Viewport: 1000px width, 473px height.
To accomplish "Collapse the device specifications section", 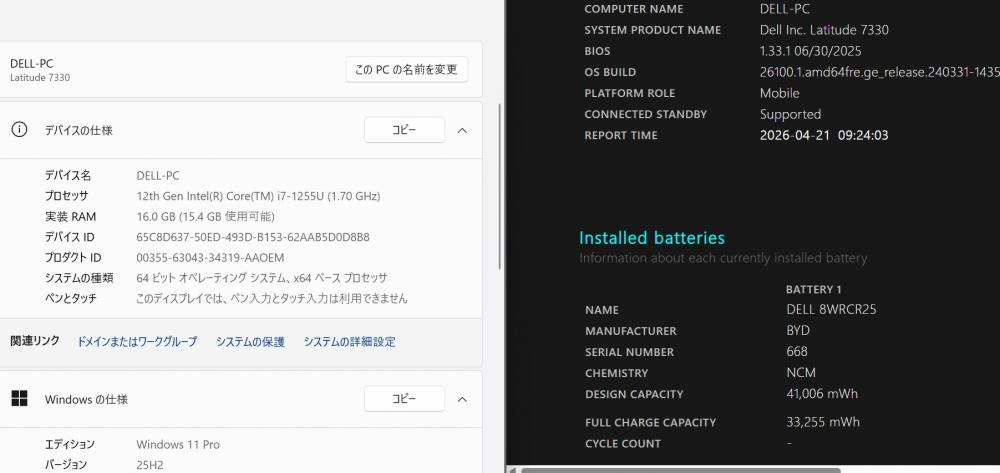I will tap(462, 130).
